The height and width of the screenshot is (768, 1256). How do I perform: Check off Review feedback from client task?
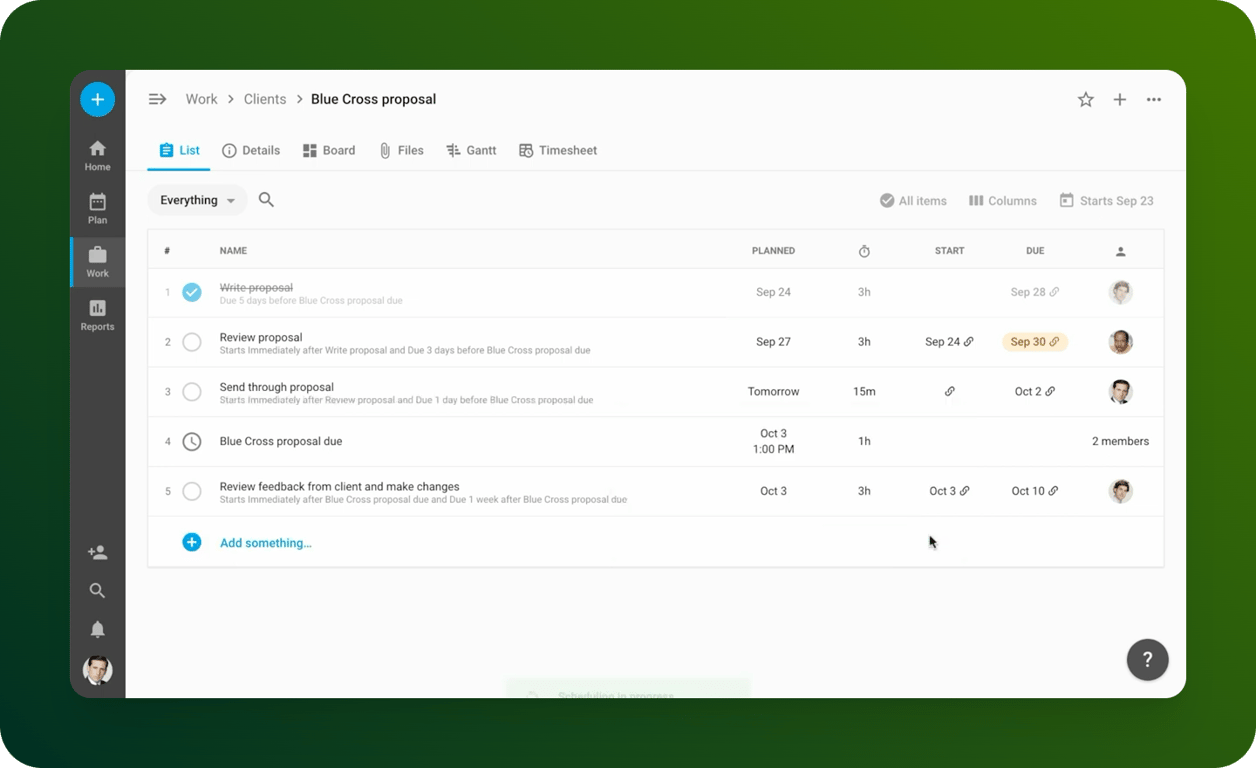(192, 491)
